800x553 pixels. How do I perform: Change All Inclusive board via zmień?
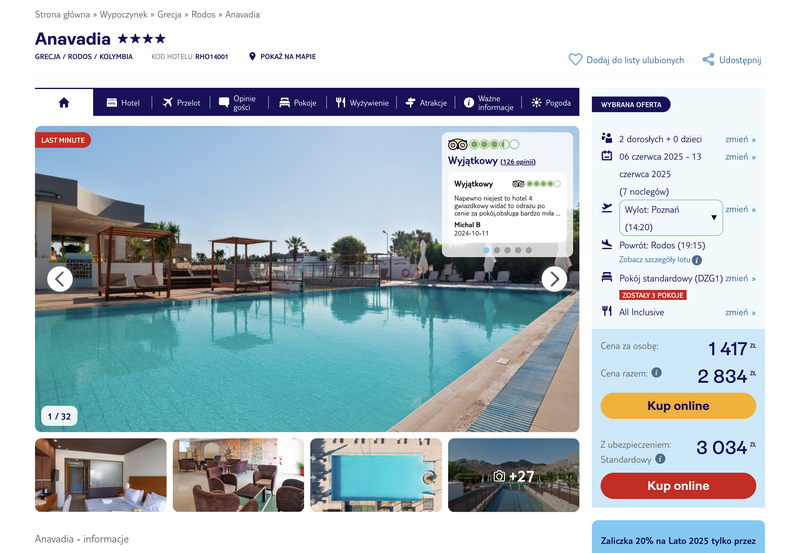click(740, 312)
